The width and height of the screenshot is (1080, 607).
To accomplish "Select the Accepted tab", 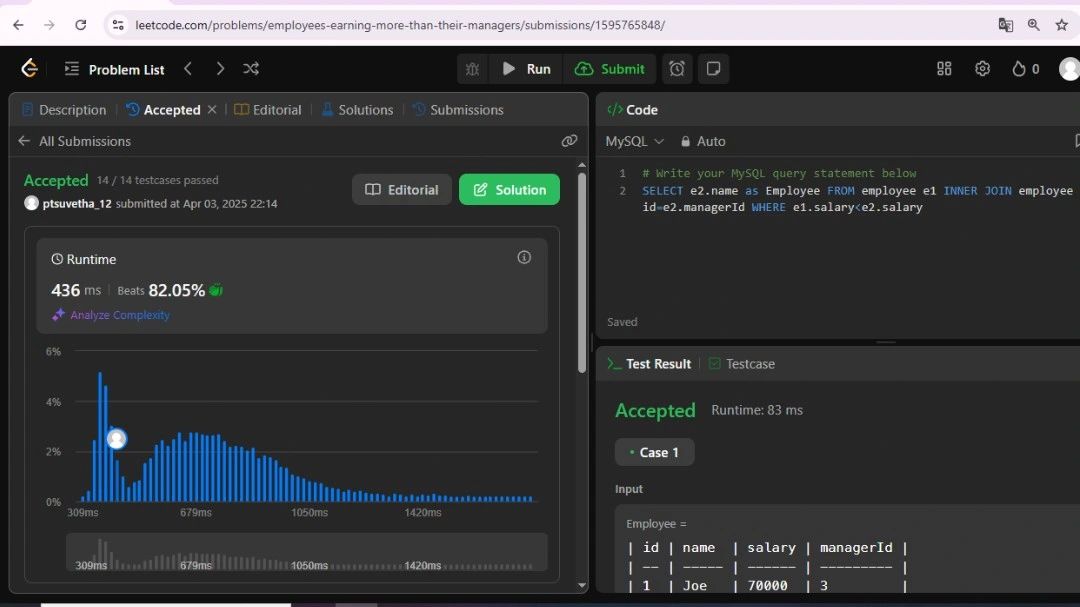I will point(163,110).
